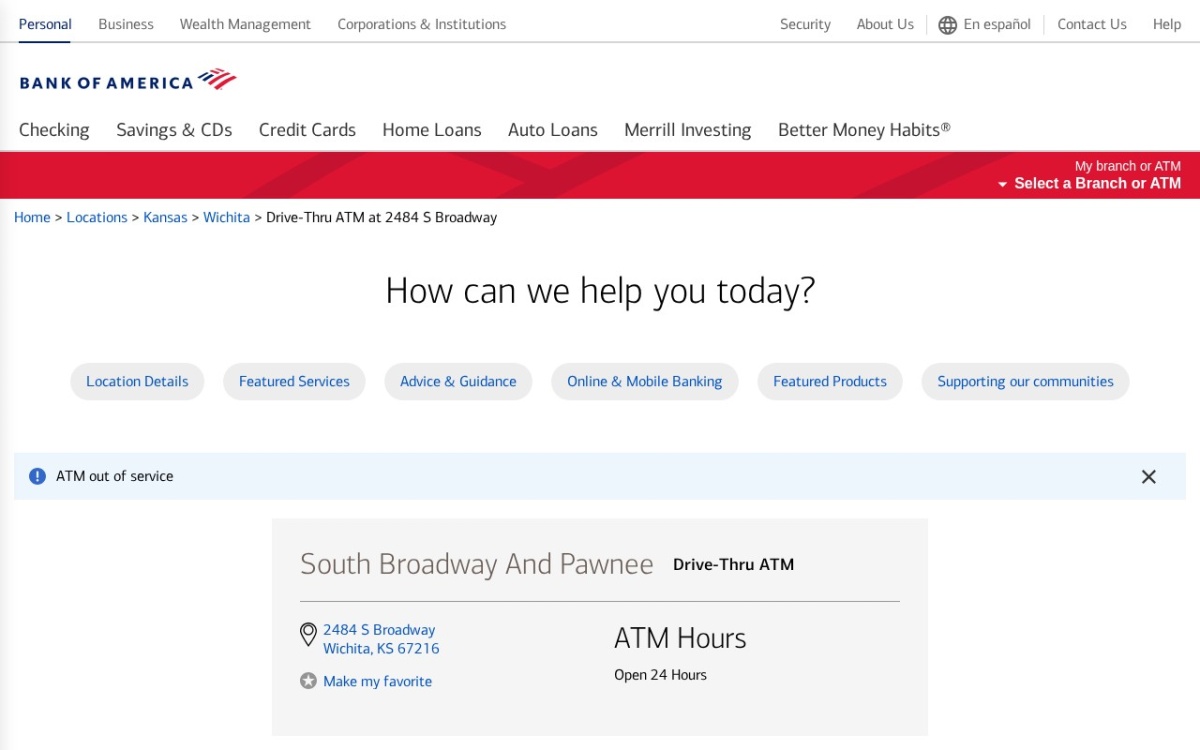The image size is (1200, 750).
Task: Open the Auto Loans menu
Action: tap(553, 130)
